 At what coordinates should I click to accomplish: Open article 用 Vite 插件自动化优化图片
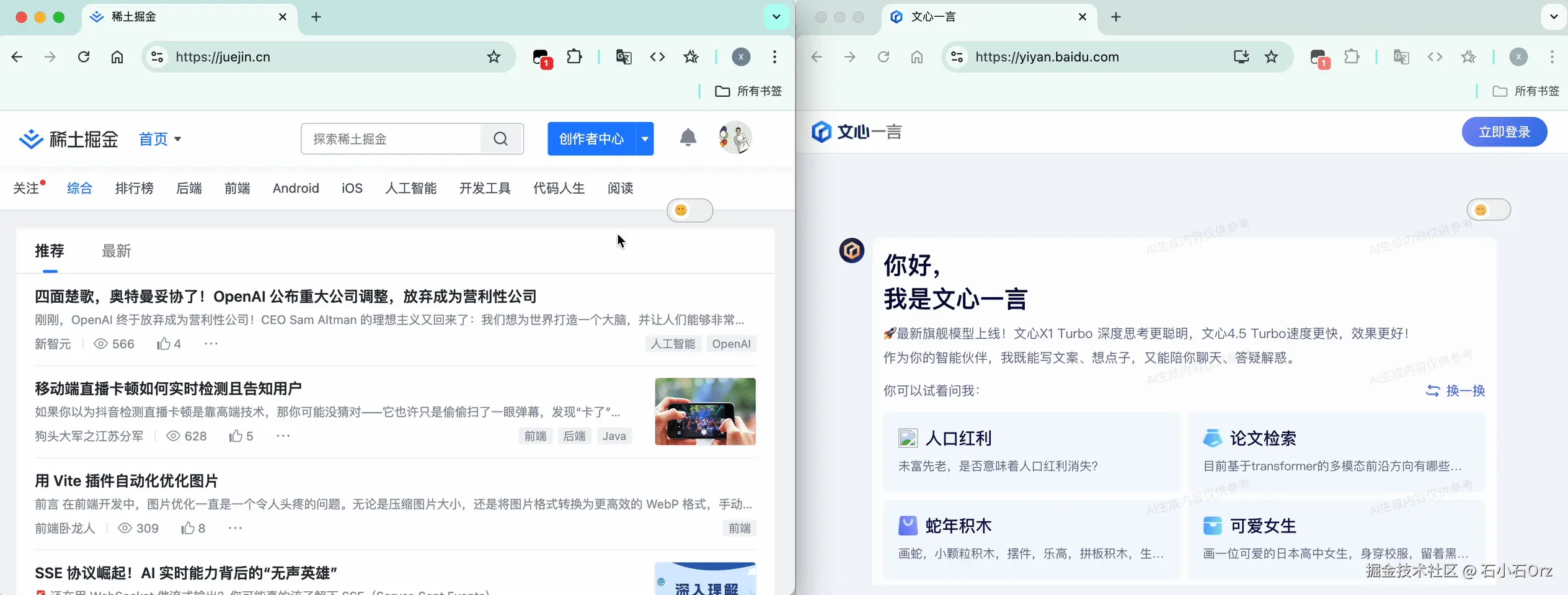pyautogui.click(x=126, y=481)
